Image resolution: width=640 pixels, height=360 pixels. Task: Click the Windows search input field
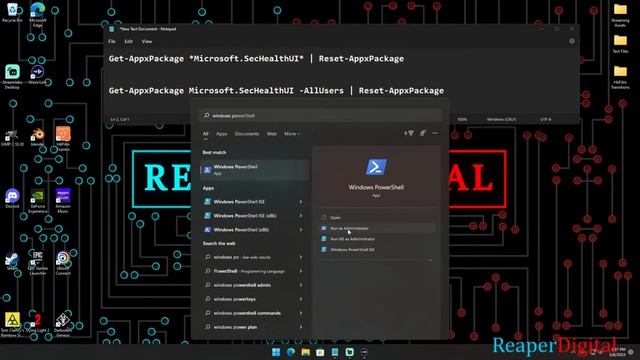coord(320,116)
